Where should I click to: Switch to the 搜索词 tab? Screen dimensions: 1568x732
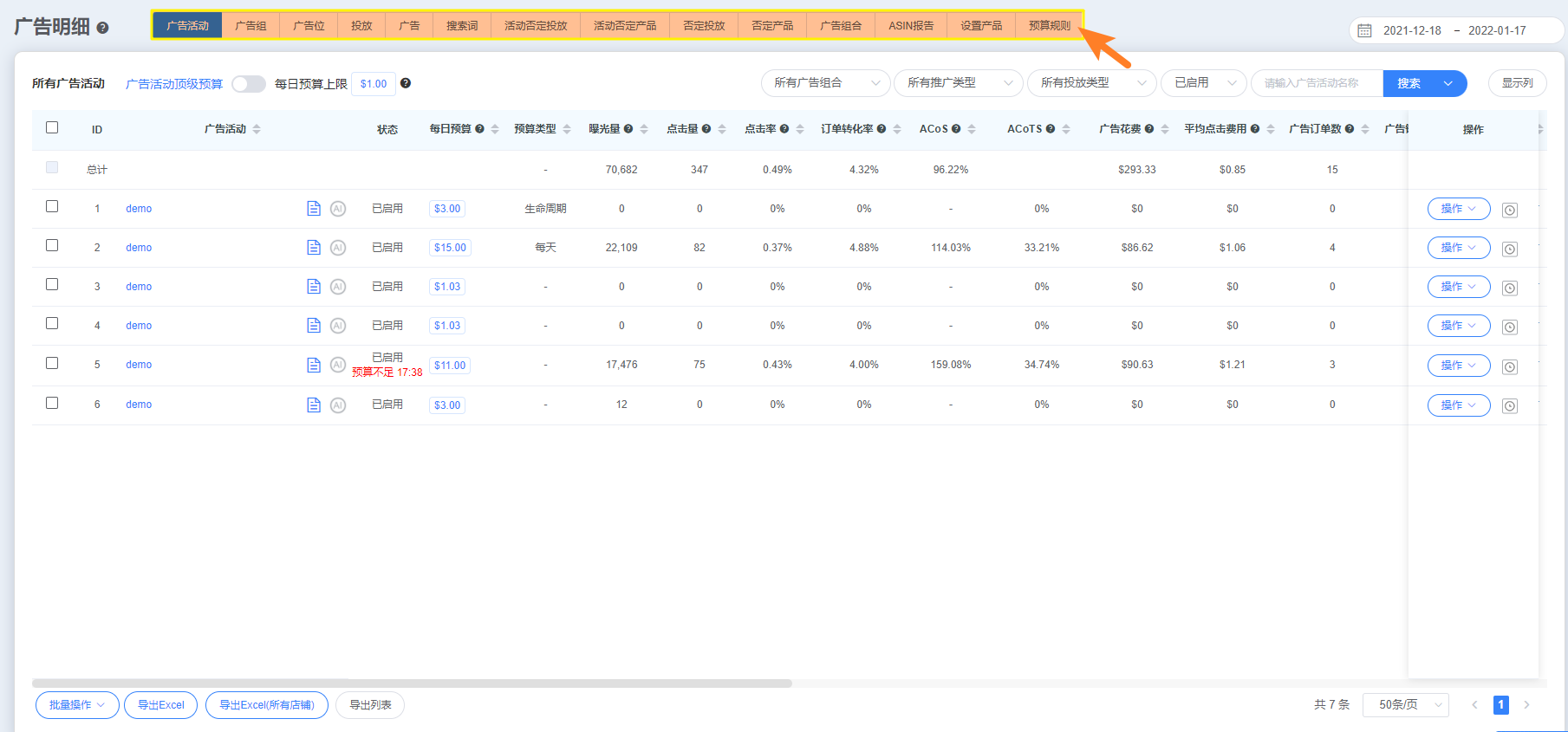[462, 26]
